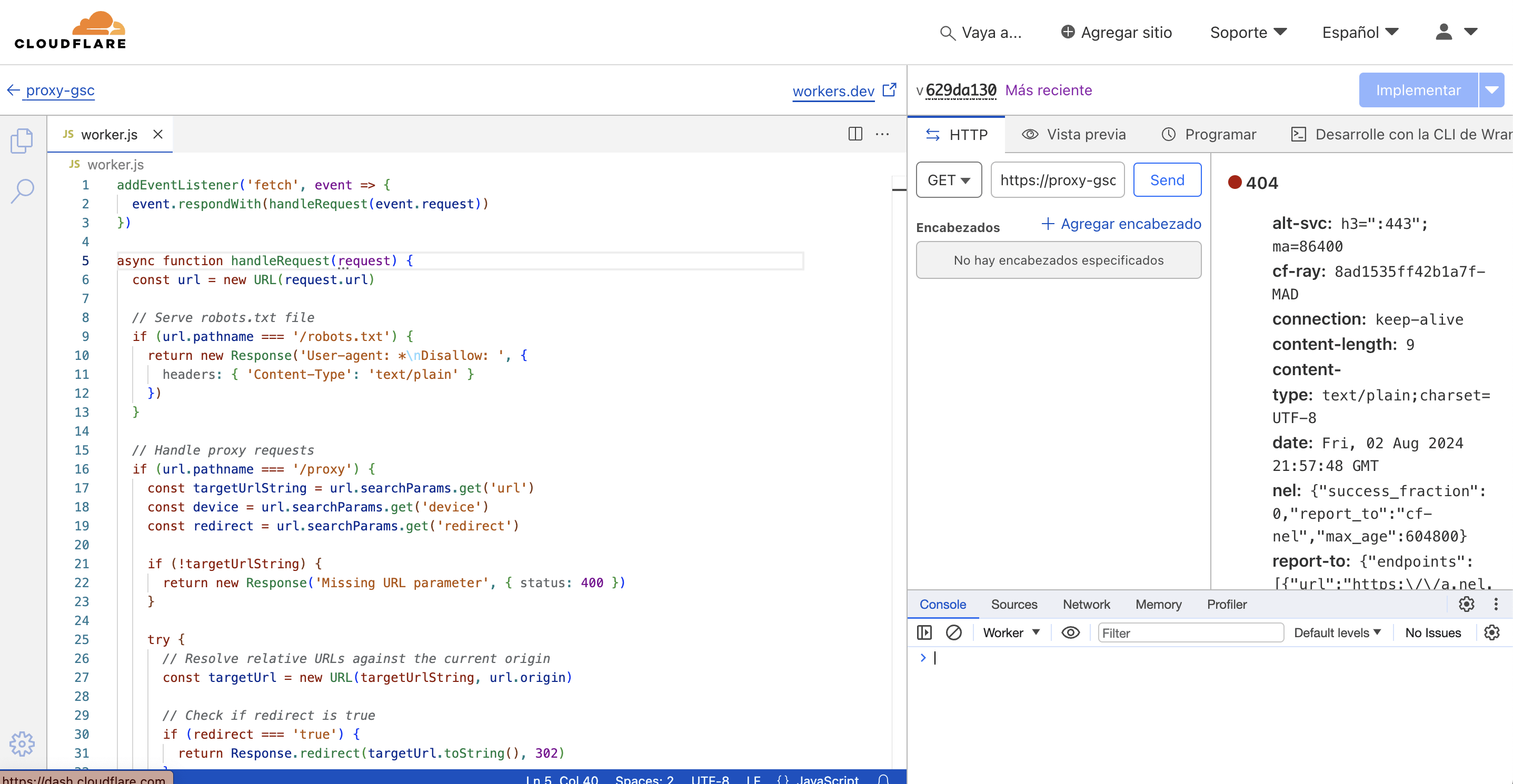The height and width of the screenshot is (784, 1513).
Task: Switch to the Network tab
Action: [1086, 604]
